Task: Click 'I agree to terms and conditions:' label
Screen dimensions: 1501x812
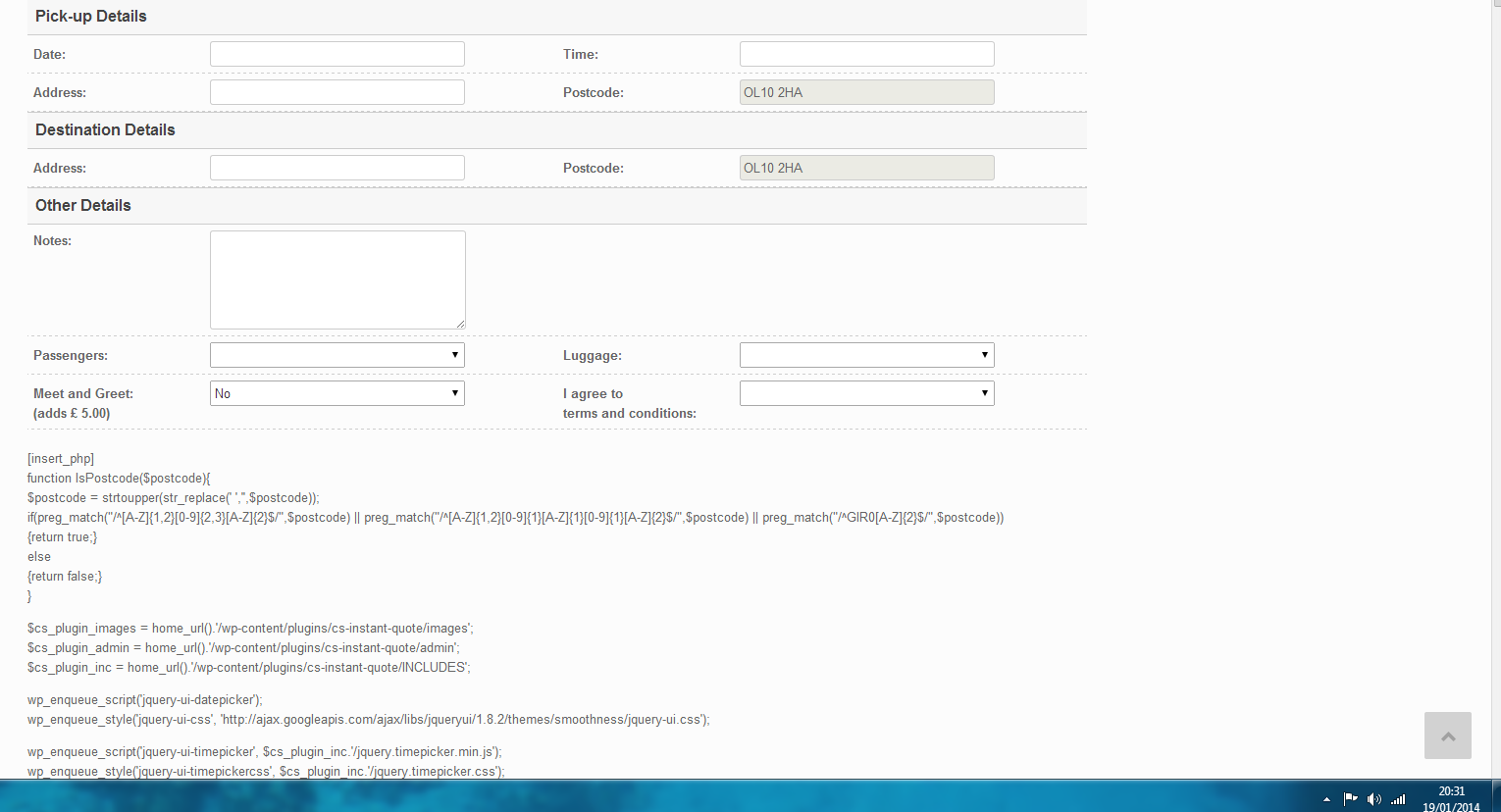Action: (630, 404)
